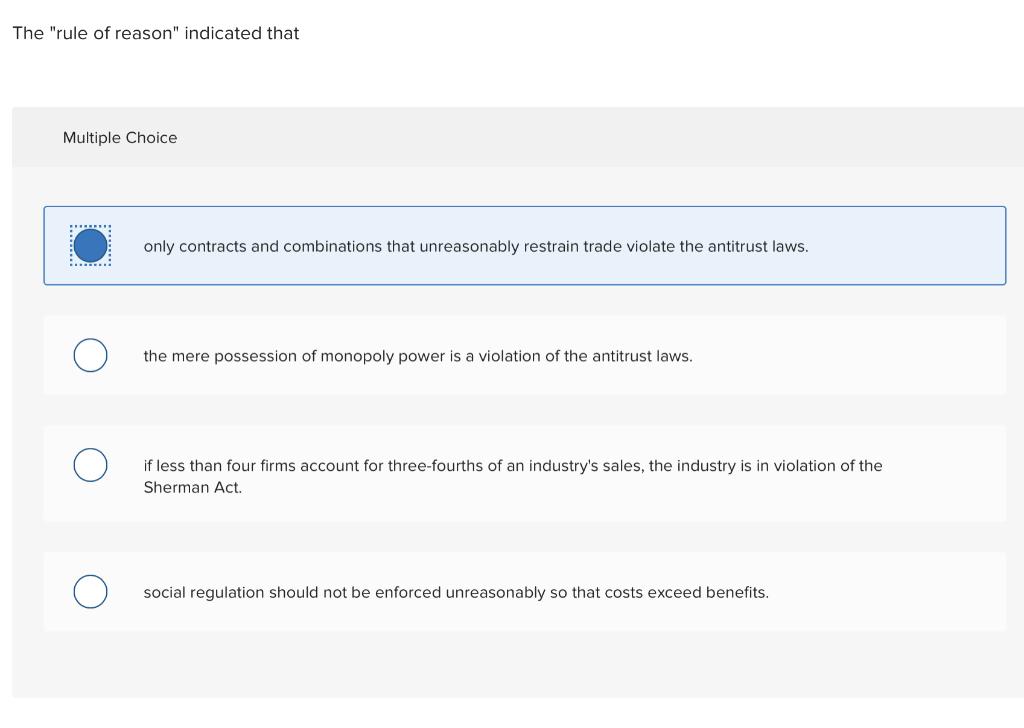Click the Multiple Choice header label

click(120, 137)
